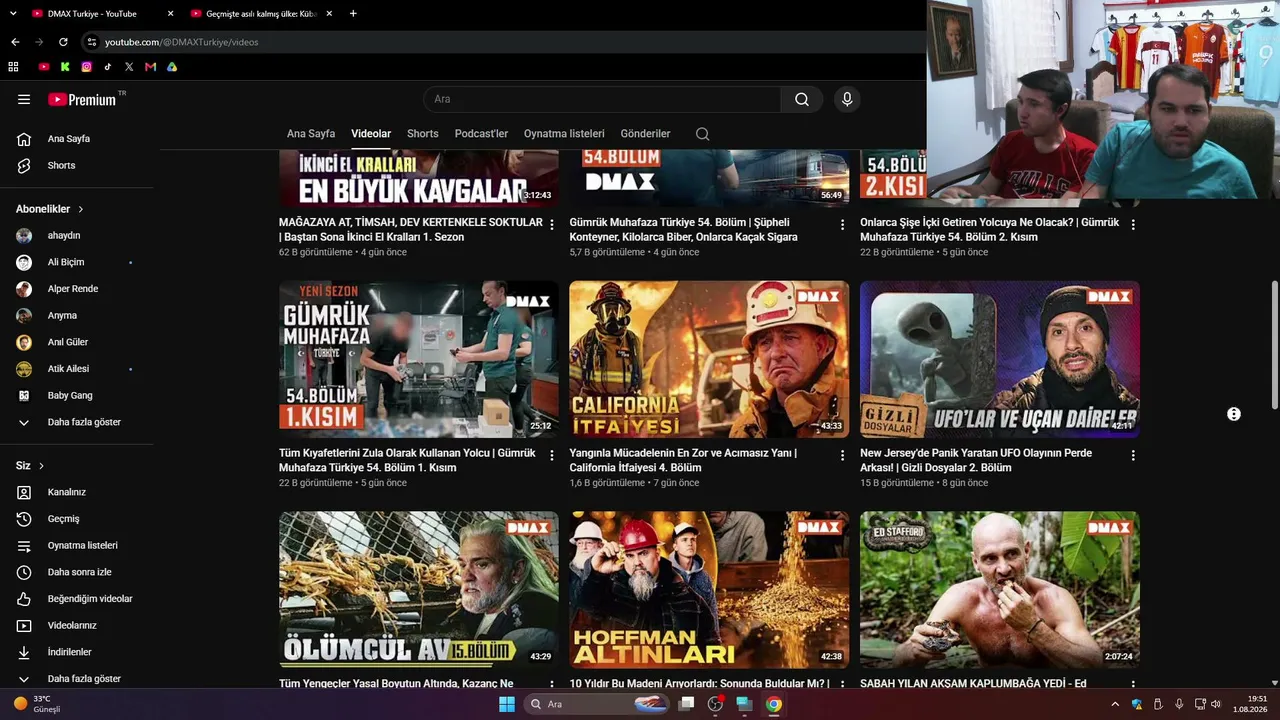Go to YouTube Premium home logo
The image size is (1280, 720).
(82, 99)
